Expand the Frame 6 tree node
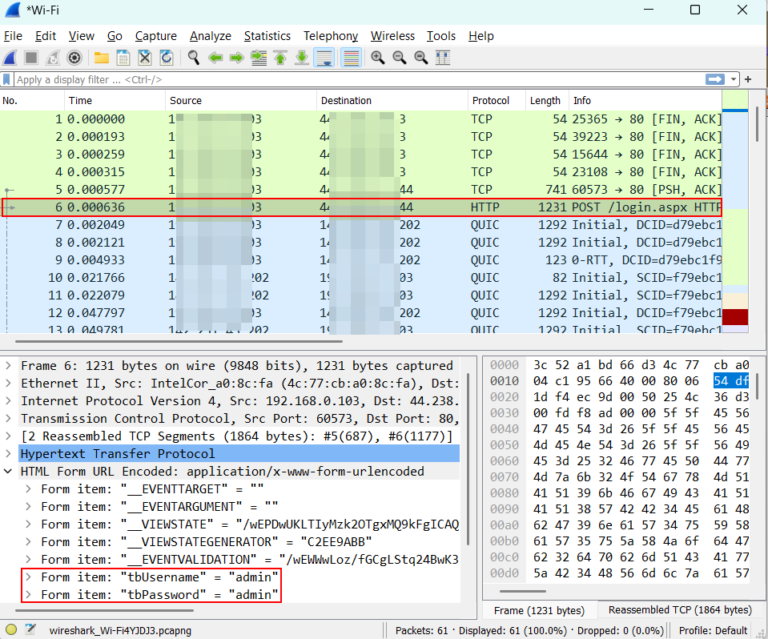The image size is (768, 639). click(8, 365)
